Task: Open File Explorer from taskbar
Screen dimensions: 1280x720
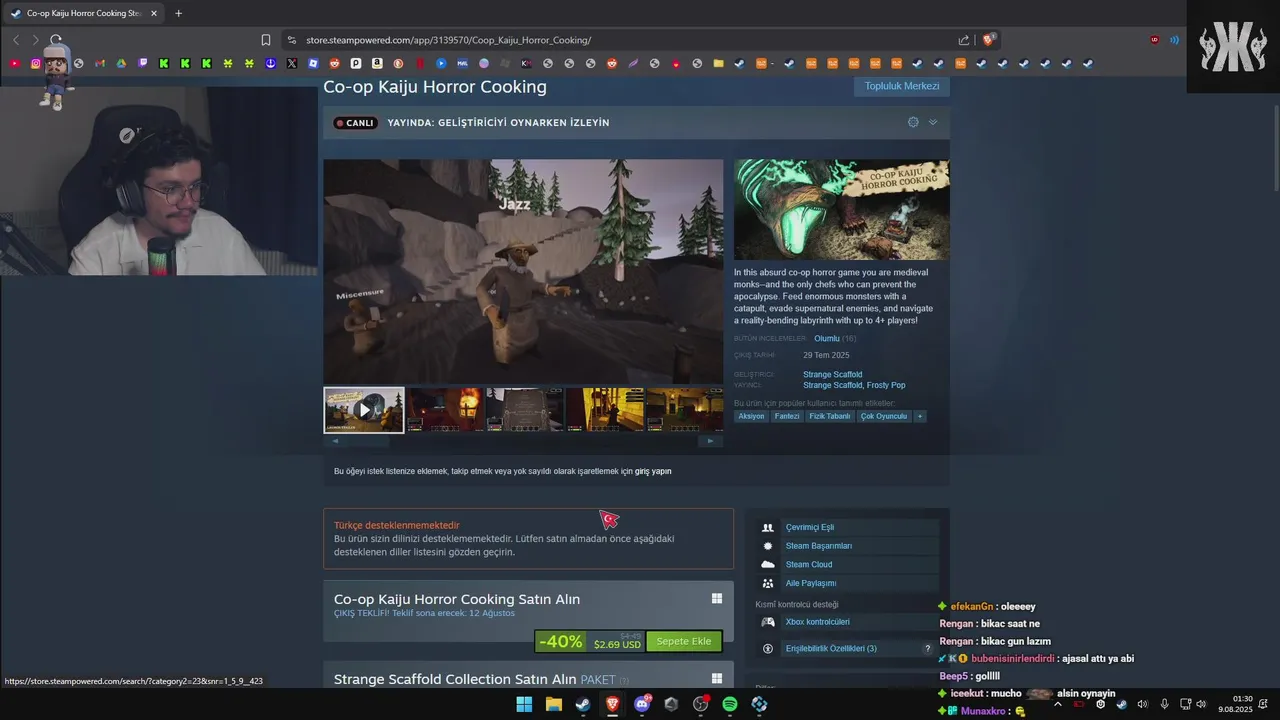Action: (553, 704)
